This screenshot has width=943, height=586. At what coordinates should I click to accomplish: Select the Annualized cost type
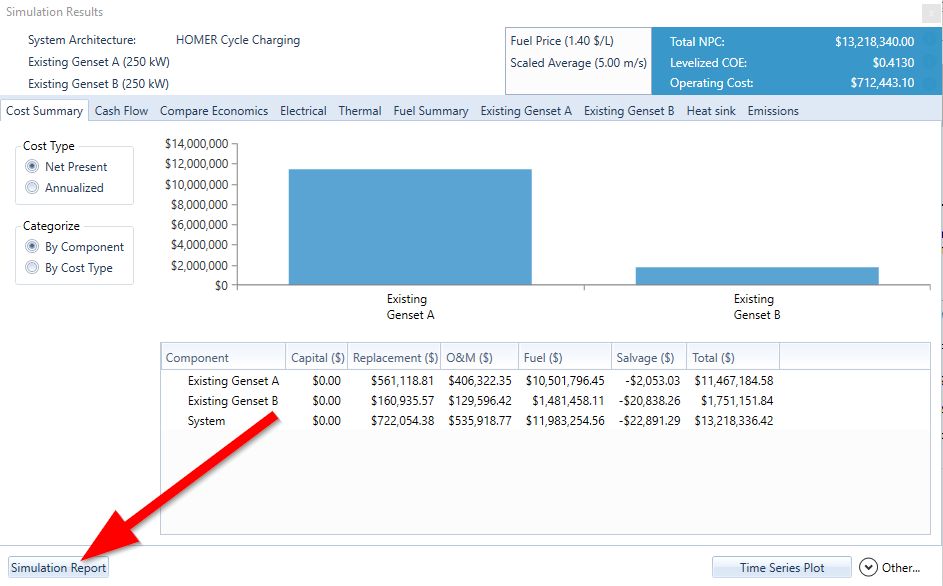tap(33, 188)
